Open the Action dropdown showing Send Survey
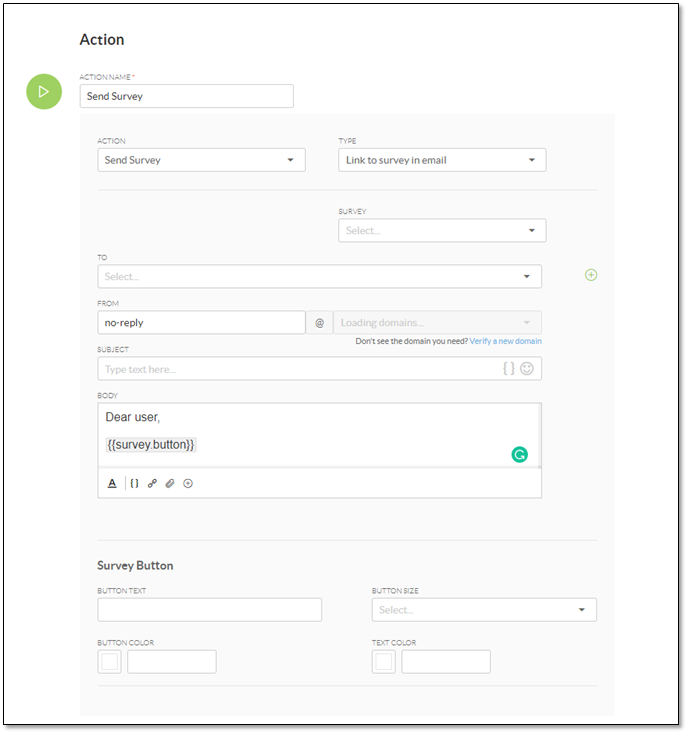The width and height of the screenshot is (688, 734). coord(201,160)
